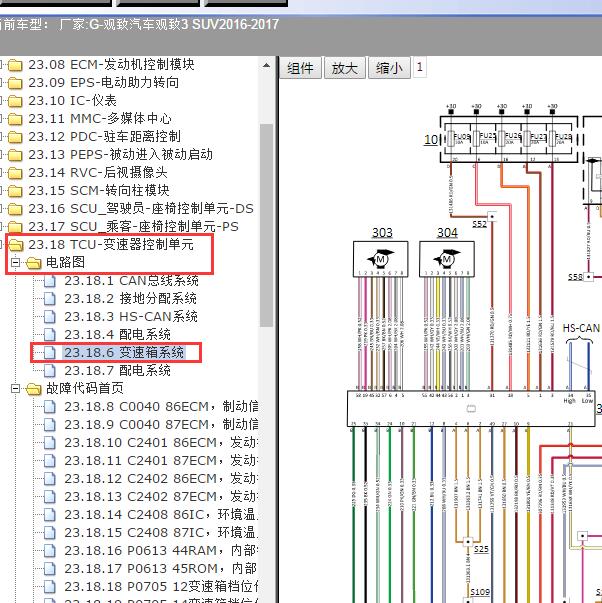Click the tree scrollbar up arrow
Viewport: 602px width, 603px height.
[x=266, y=65]
